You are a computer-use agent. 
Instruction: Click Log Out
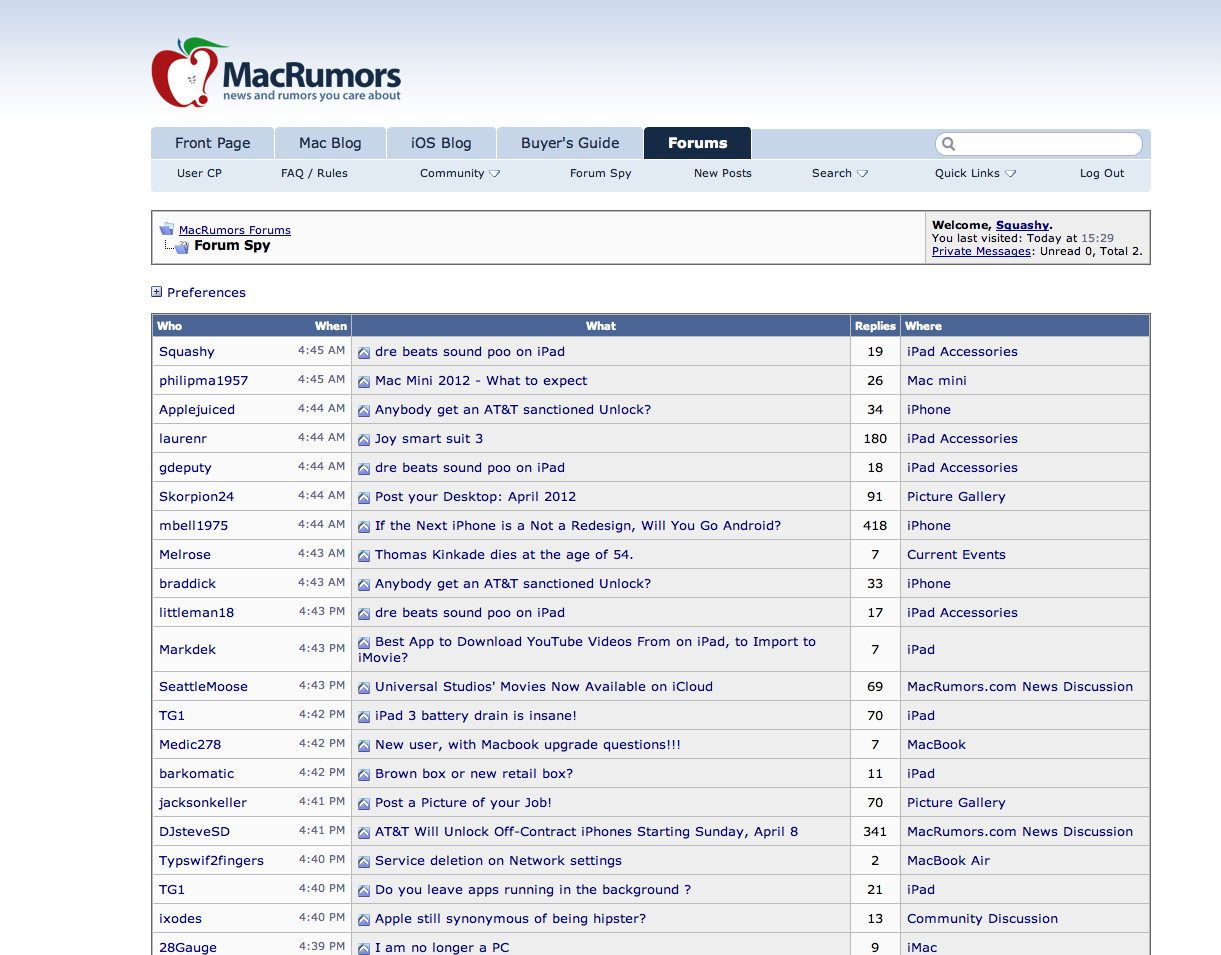1102,173
